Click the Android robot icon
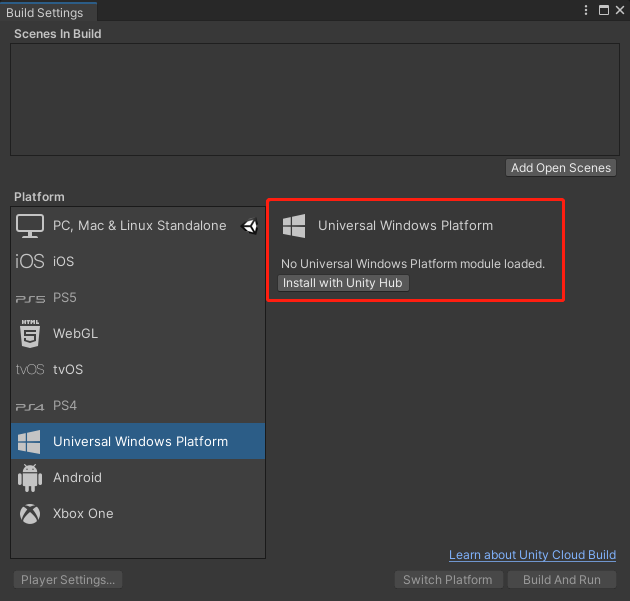The image size is (630, 601). pyautogui.click(x=30, y=478)
